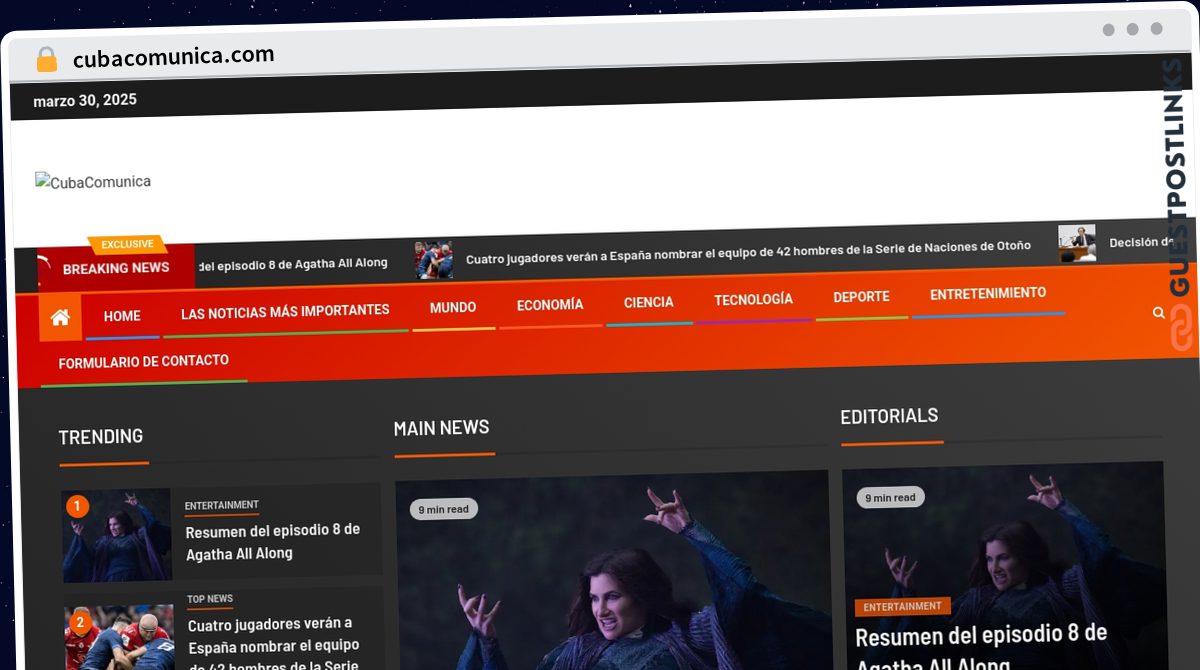The height and width of the screenshot is (670, 1200).
Task: Select the MUNDO menu item
Action: [453, 307]
